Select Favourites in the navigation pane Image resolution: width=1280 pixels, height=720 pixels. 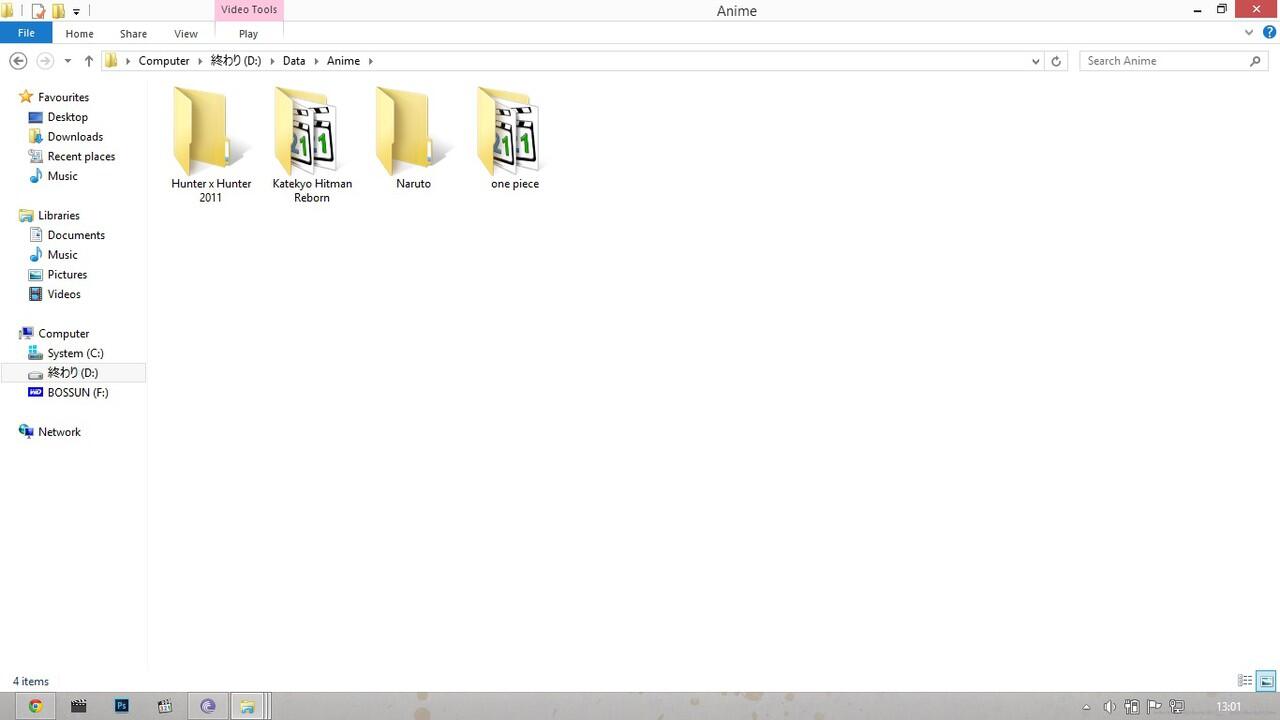[63, 97]
